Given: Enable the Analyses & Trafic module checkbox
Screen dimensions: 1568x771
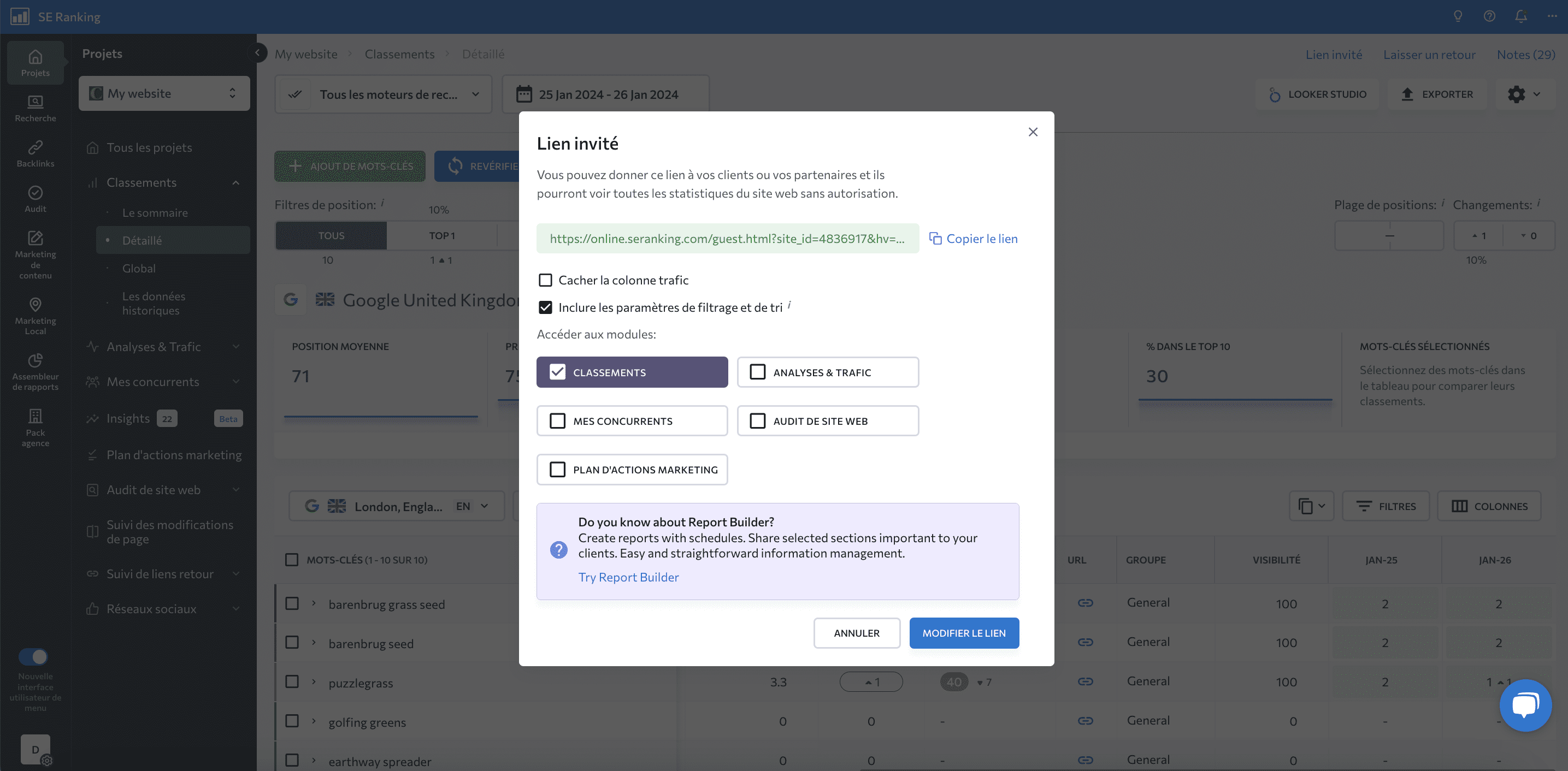Looking at the screenshot, I should tap(758, 372).
